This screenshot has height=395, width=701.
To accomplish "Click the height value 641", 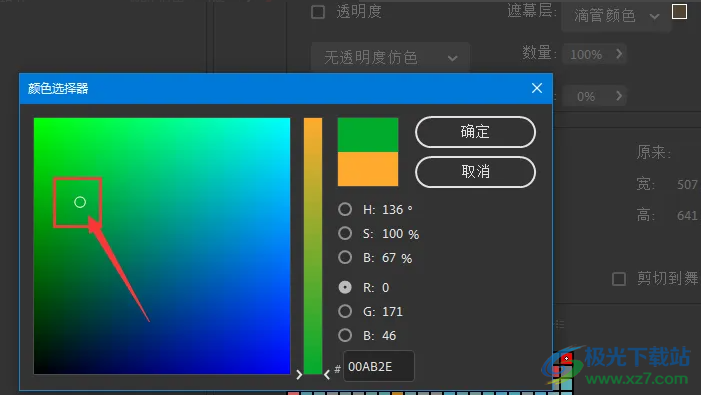I will (x=687, y=216).
